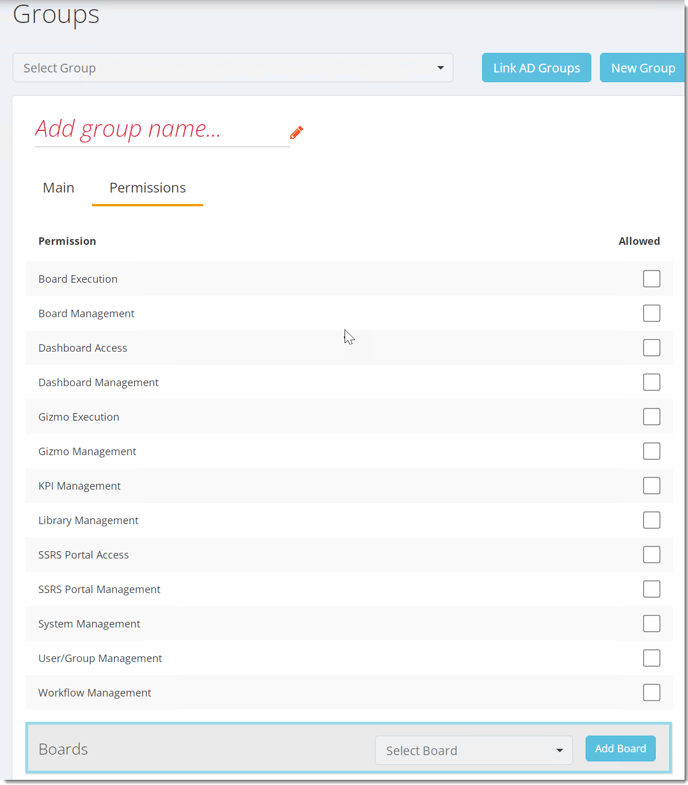
Task: Allow KPI Management permission
Action: (651, 486)
